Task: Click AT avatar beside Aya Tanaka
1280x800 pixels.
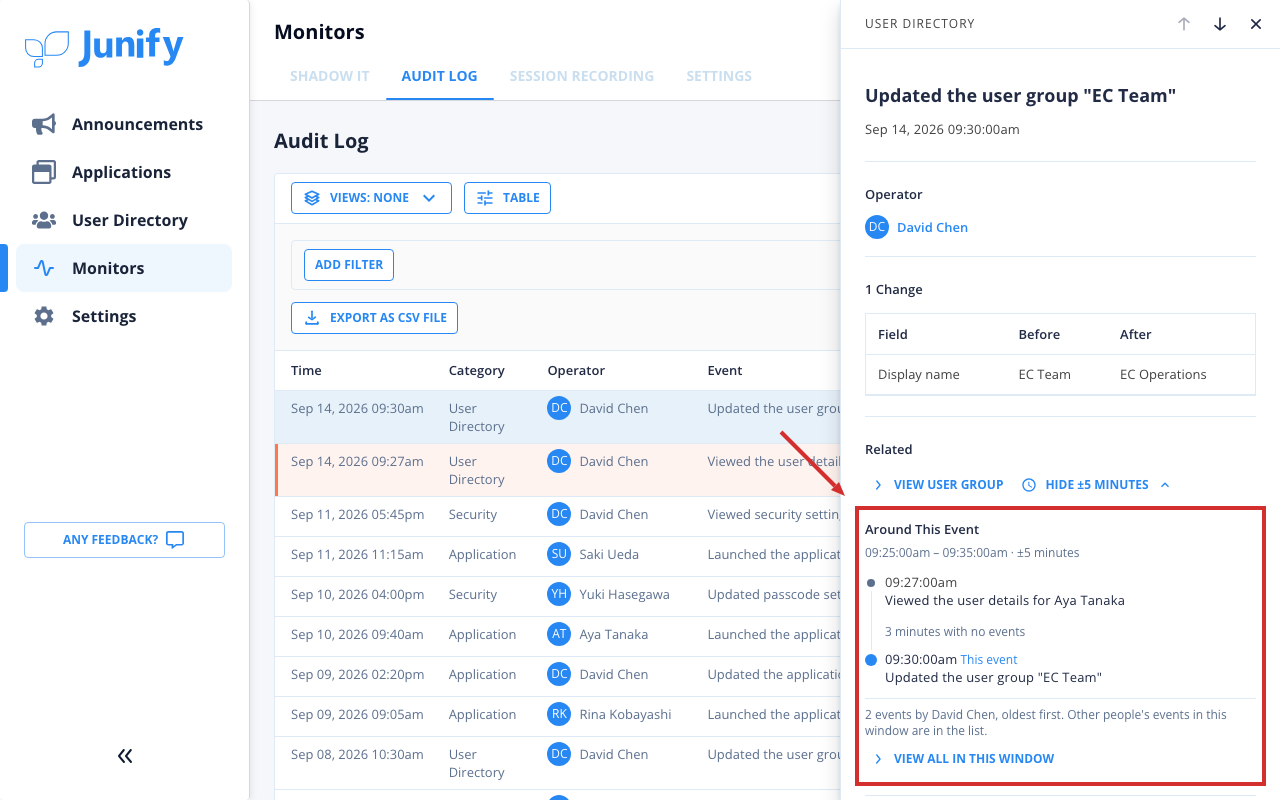Action: [x=559, y=634]
